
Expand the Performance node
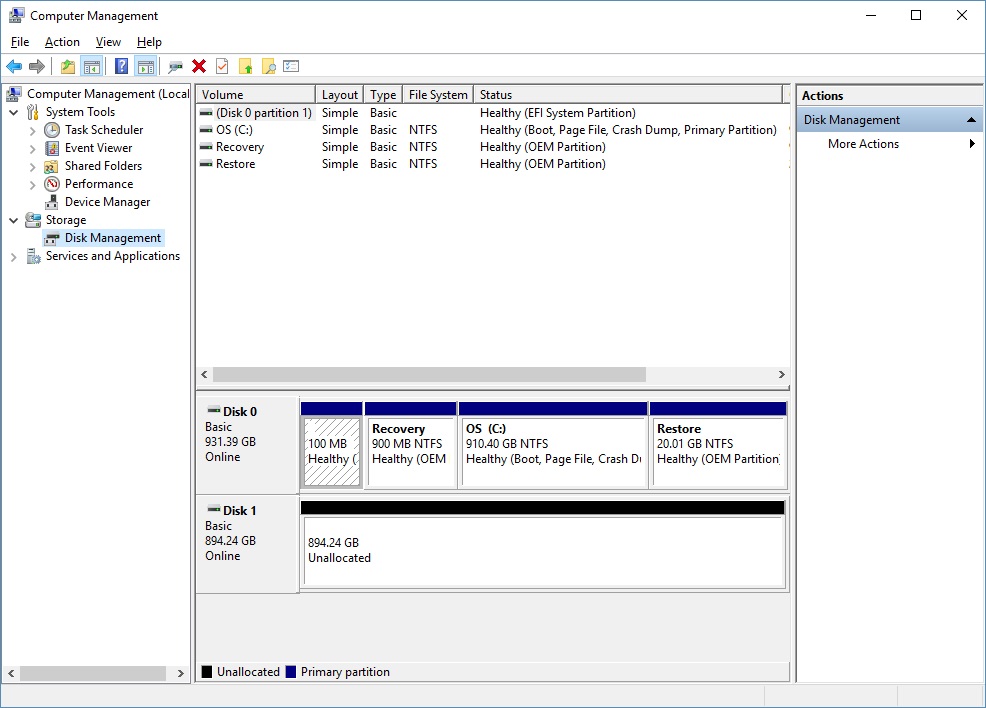click(x=33, y=185)
